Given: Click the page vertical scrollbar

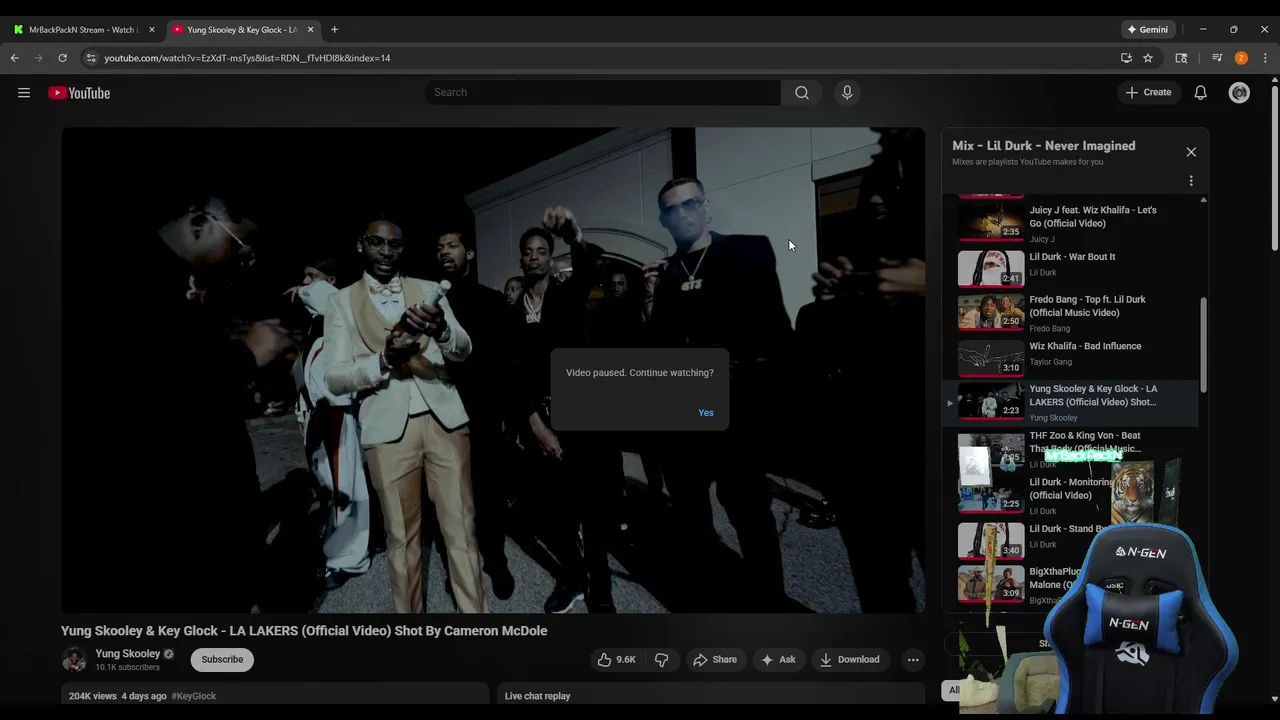Looking at the screenshot, I should (x=1275, y=170).
